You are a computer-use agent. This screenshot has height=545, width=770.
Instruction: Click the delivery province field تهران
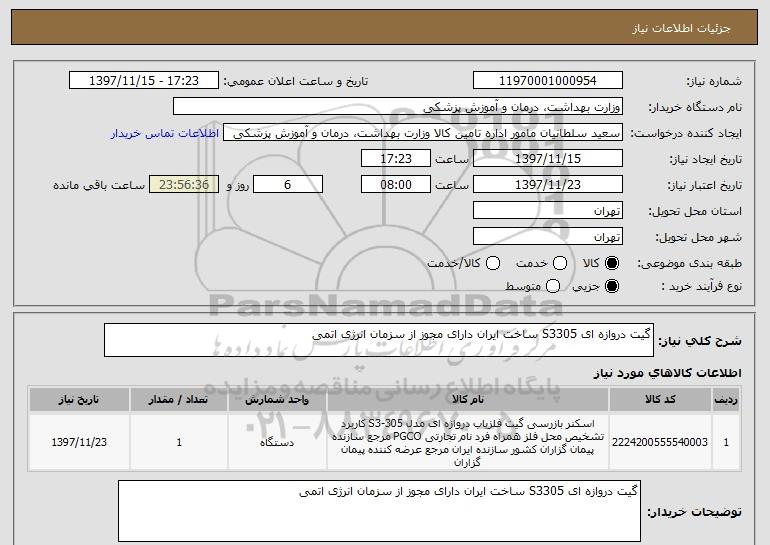(548, 211)
